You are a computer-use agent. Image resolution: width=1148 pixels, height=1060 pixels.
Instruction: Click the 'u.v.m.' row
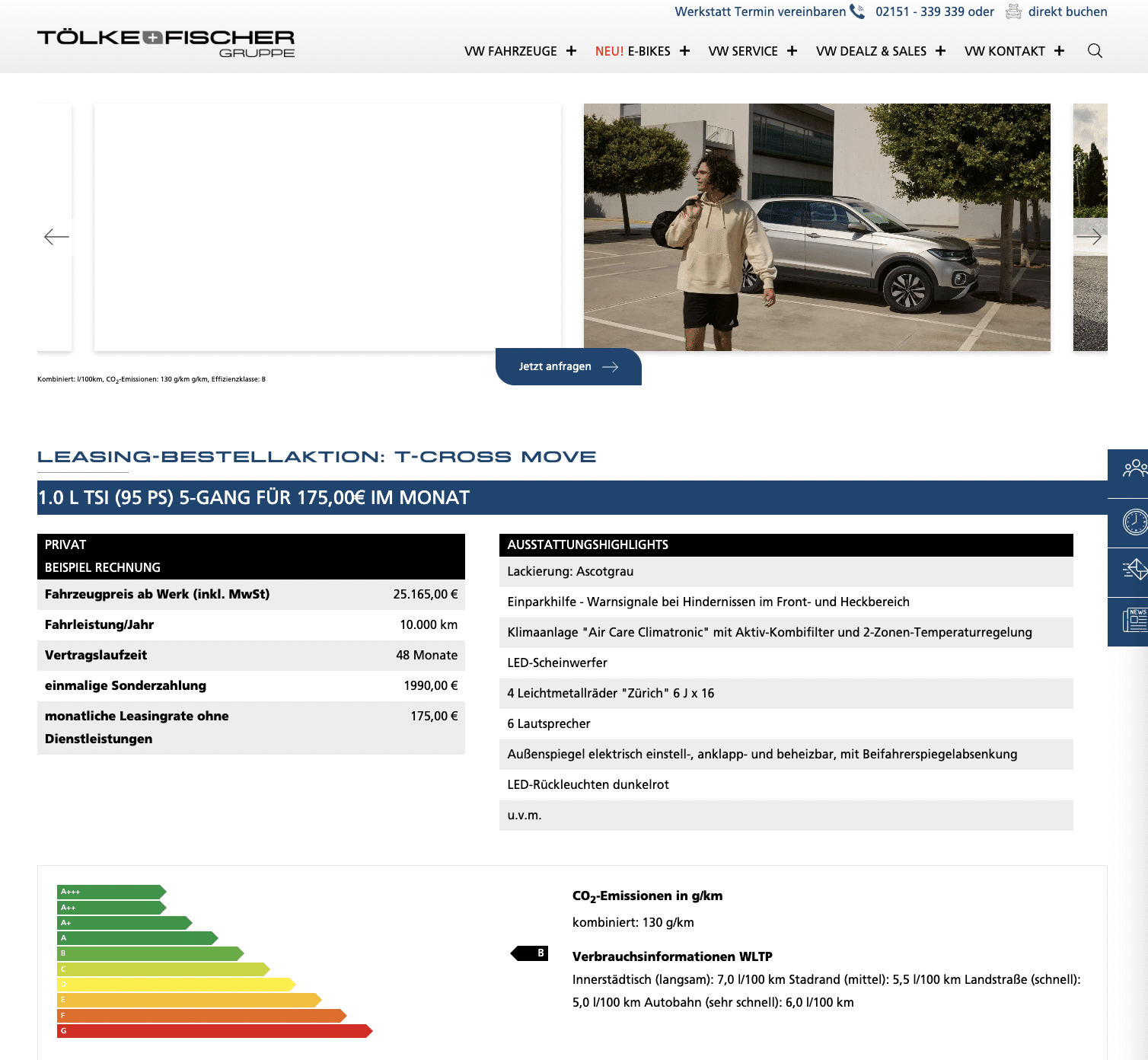786,816
